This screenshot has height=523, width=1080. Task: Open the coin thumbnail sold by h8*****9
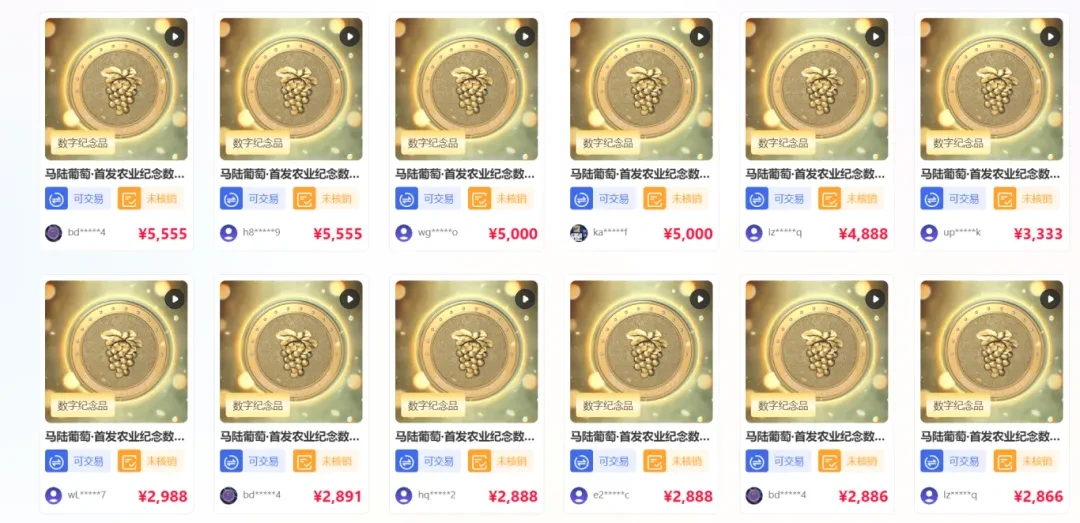tap(291, 89)
